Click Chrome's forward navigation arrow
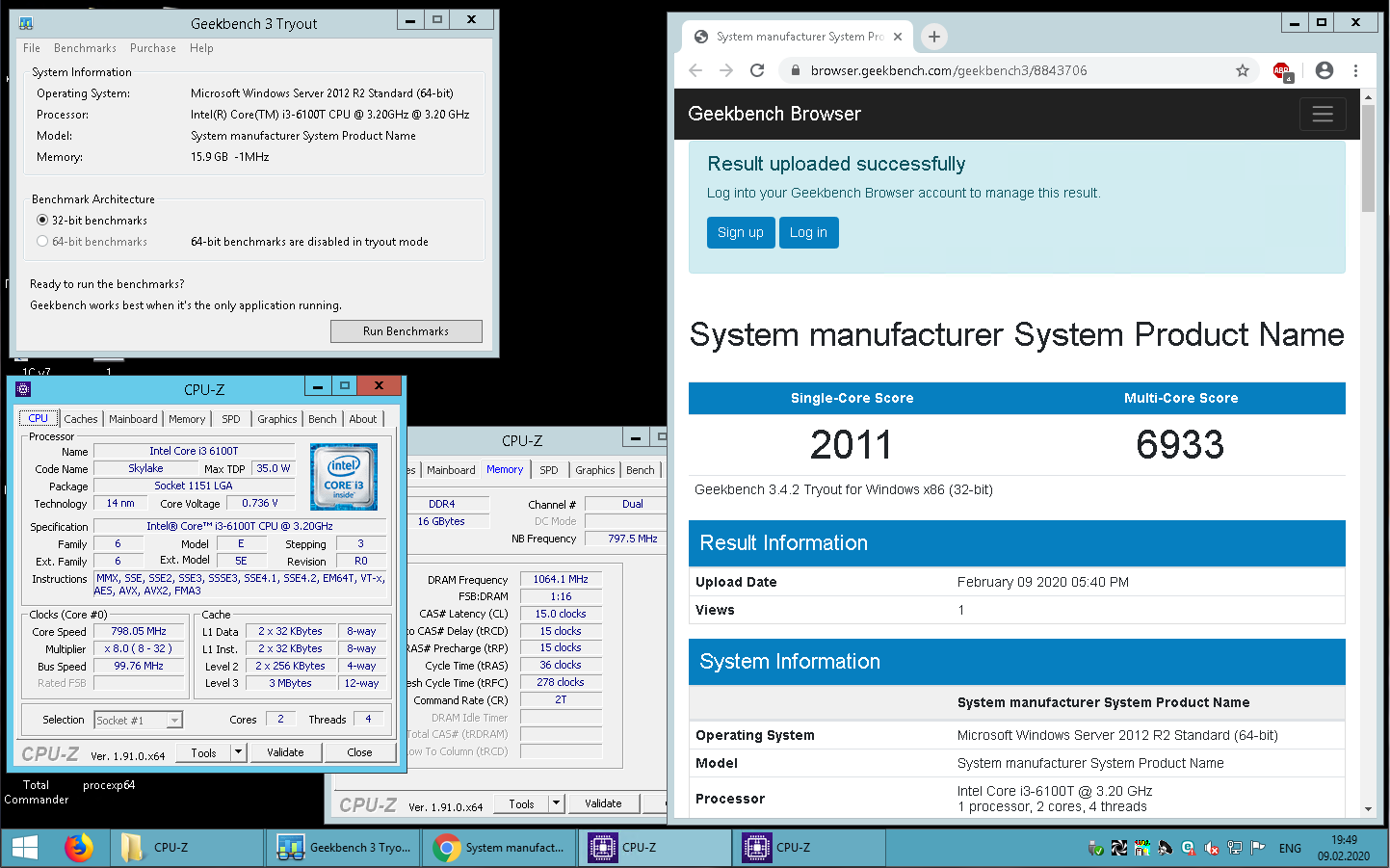The width and height of the screenshot is (1390, 868). coord(726,70)
